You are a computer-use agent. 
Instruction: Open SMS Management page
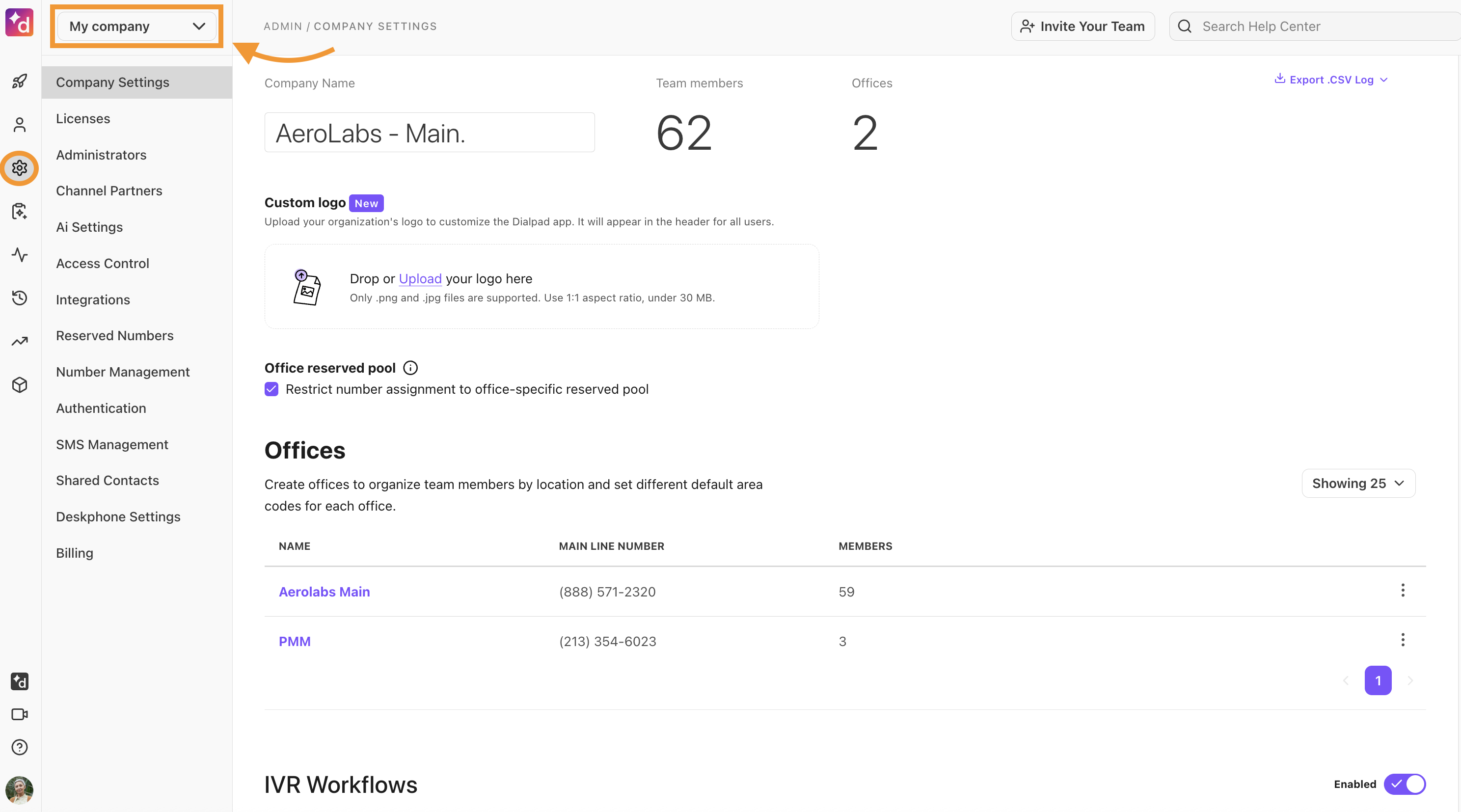pos(112,445)
